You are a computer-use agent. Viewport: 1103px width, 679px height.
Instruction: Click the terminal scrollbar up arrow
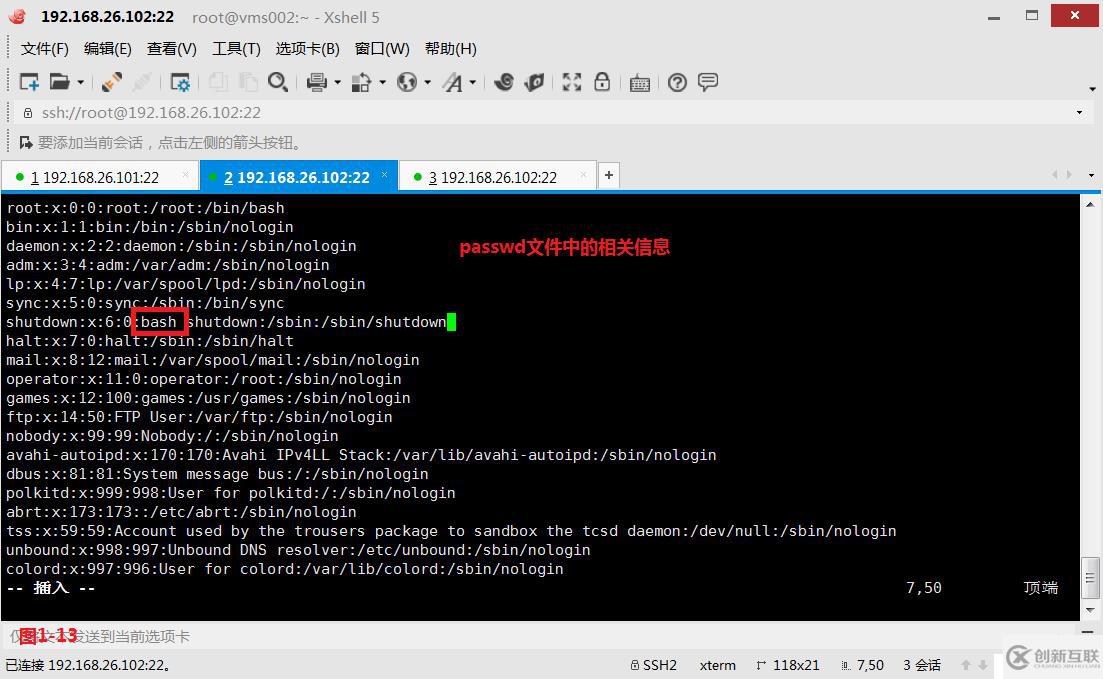tap(1090, 205)
